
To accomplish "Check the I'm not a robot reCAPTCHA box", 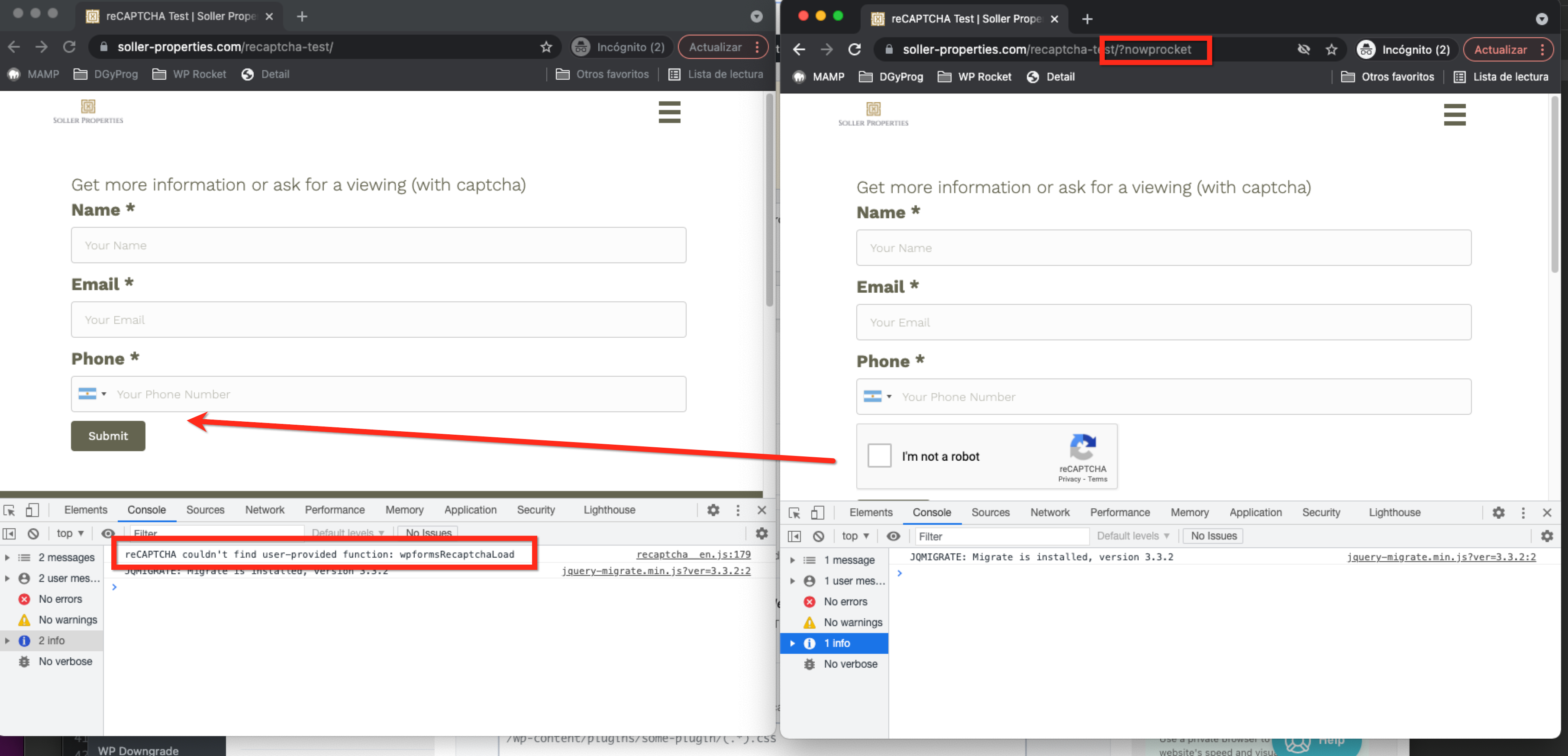I will click(880, 456).
